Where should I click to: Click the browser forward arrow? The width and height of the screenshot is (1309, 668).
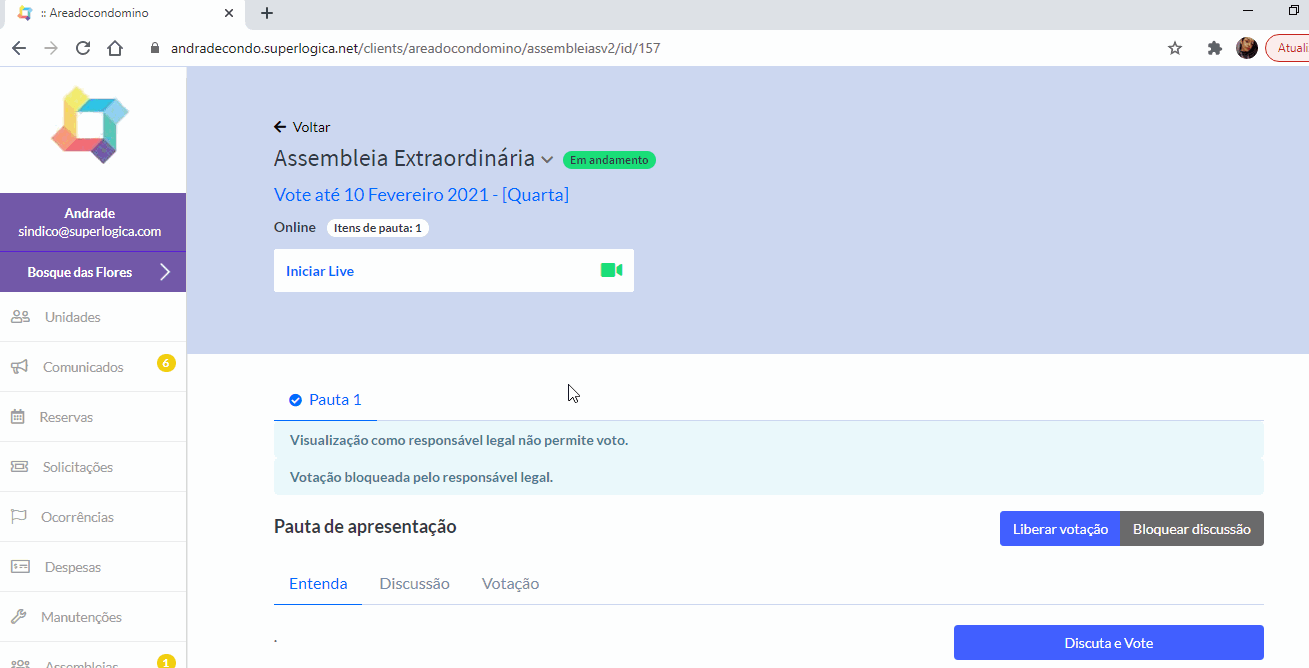(x=51, y=48)
